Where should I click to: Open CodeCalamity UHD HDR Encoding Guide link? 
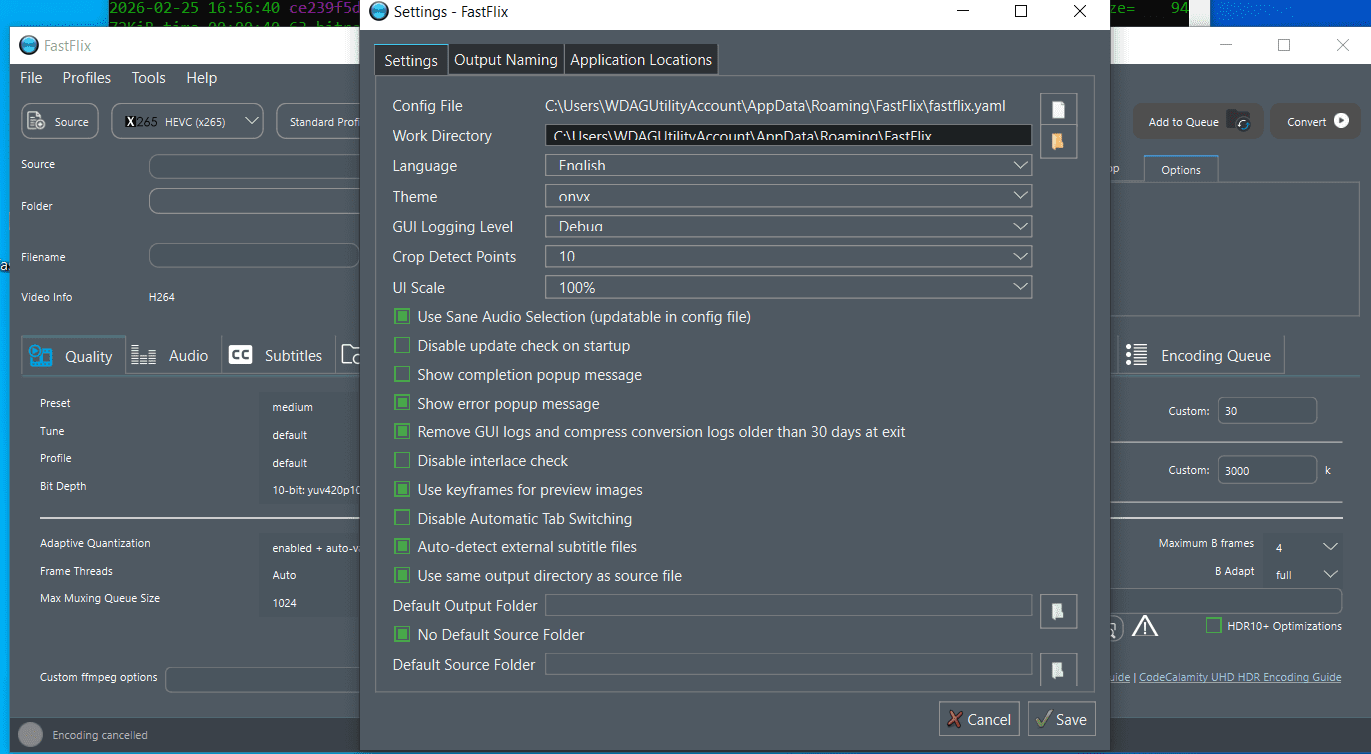(1240, 677)
